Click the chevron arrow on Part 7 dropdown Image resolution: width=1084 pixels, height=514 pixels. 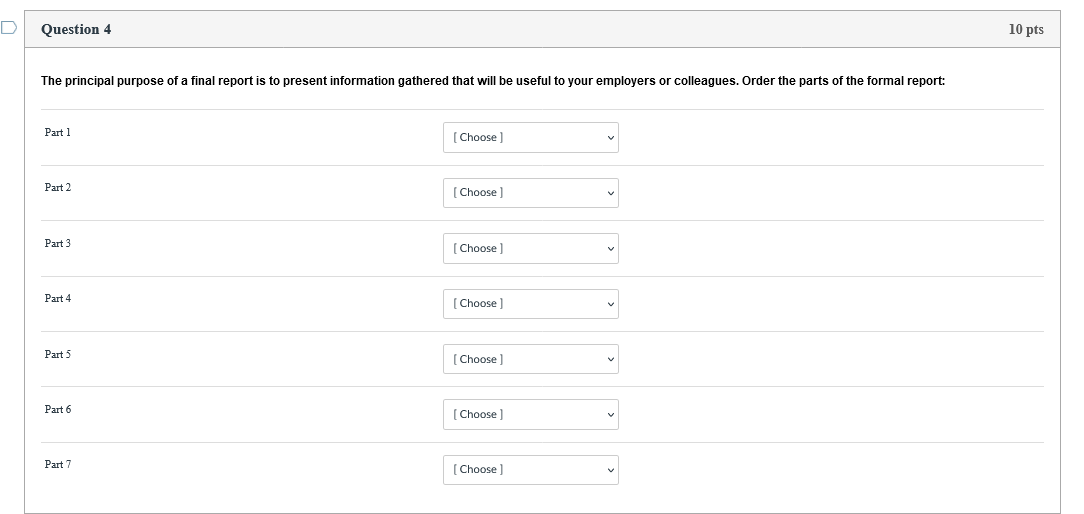610,470
